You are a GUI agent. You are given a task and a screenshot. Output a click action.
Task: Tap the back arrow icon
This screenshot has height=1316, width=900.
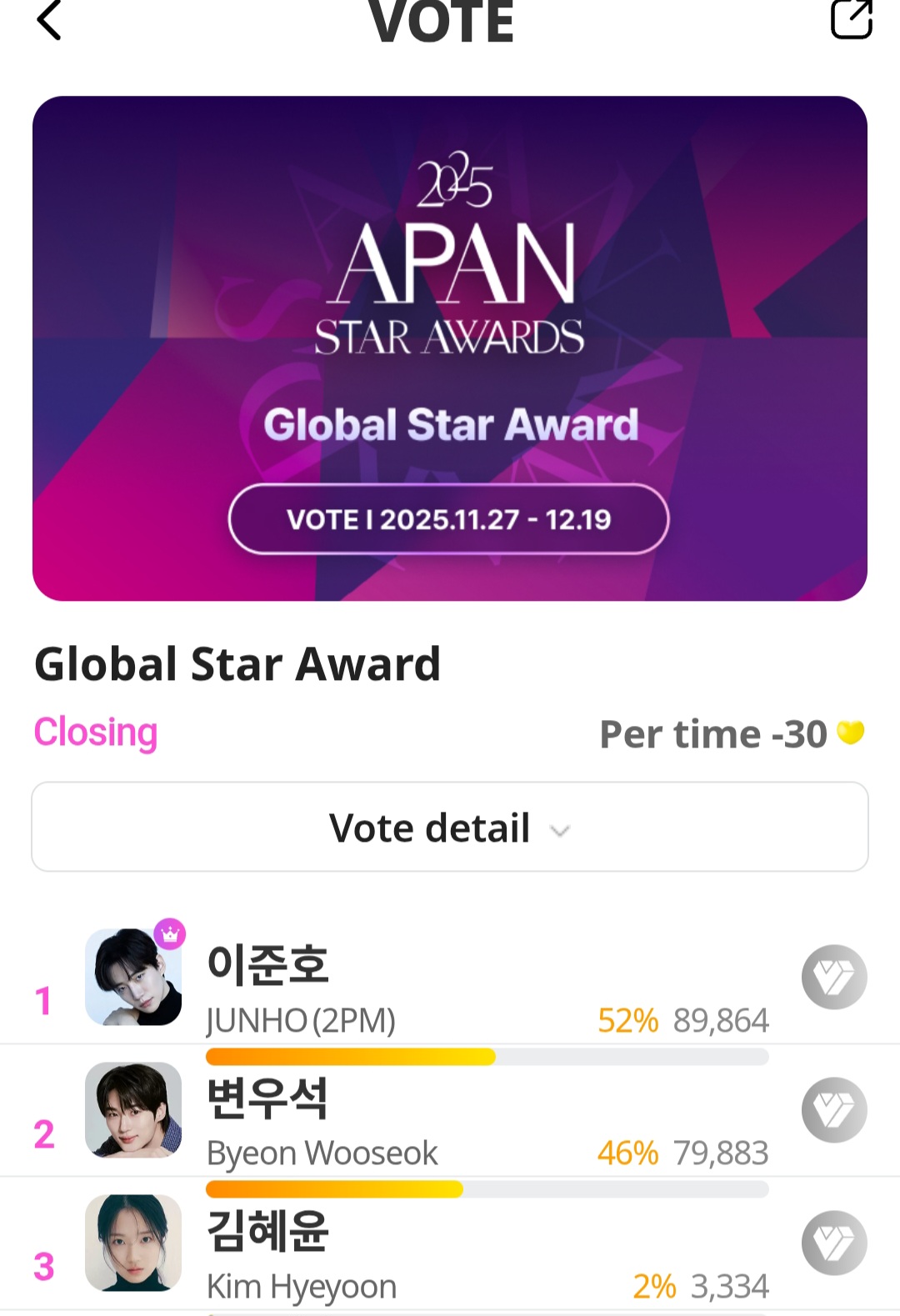point(50,20)
